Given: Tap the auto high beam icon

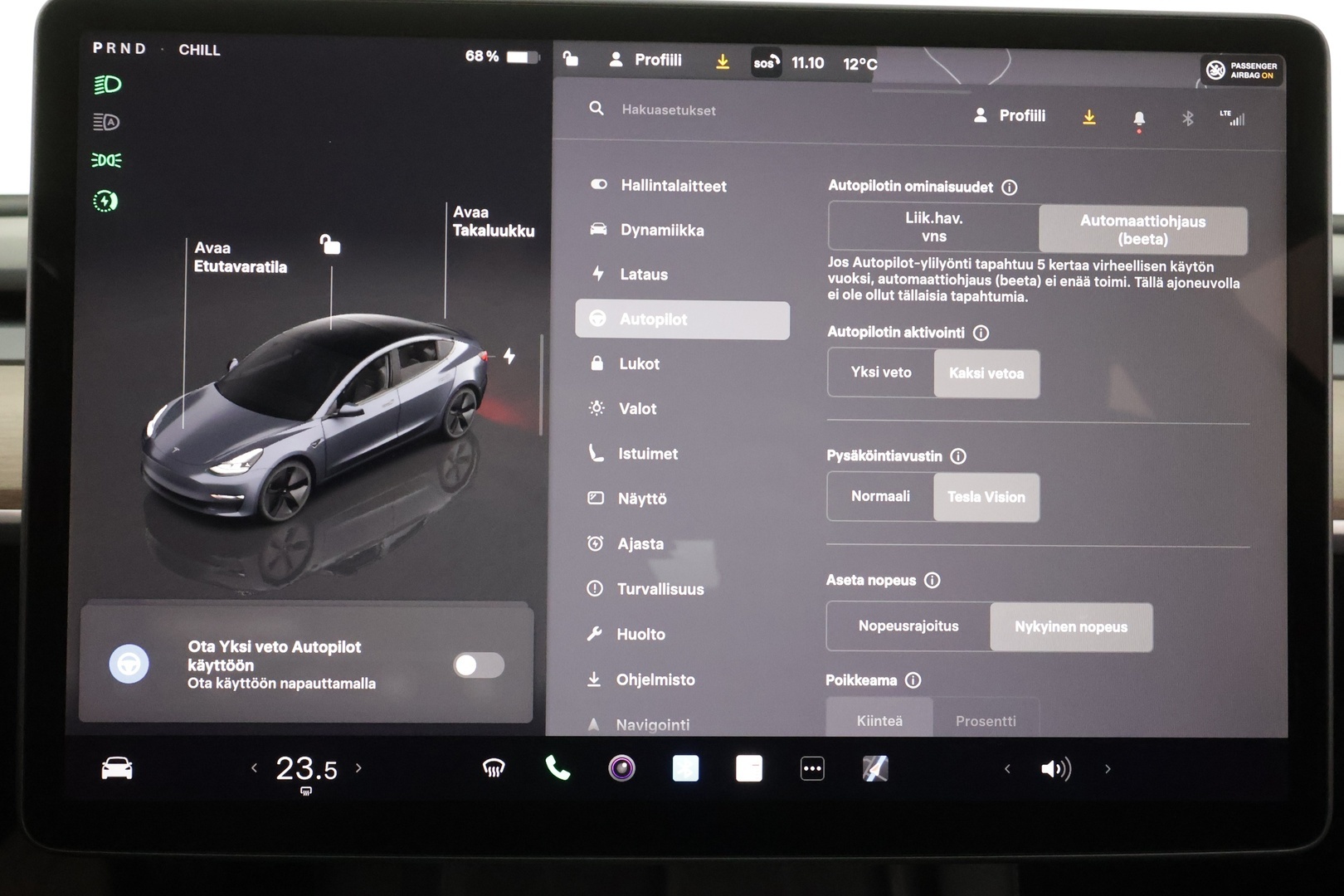Looking at the screenshot, I should (x=106, y=122).
